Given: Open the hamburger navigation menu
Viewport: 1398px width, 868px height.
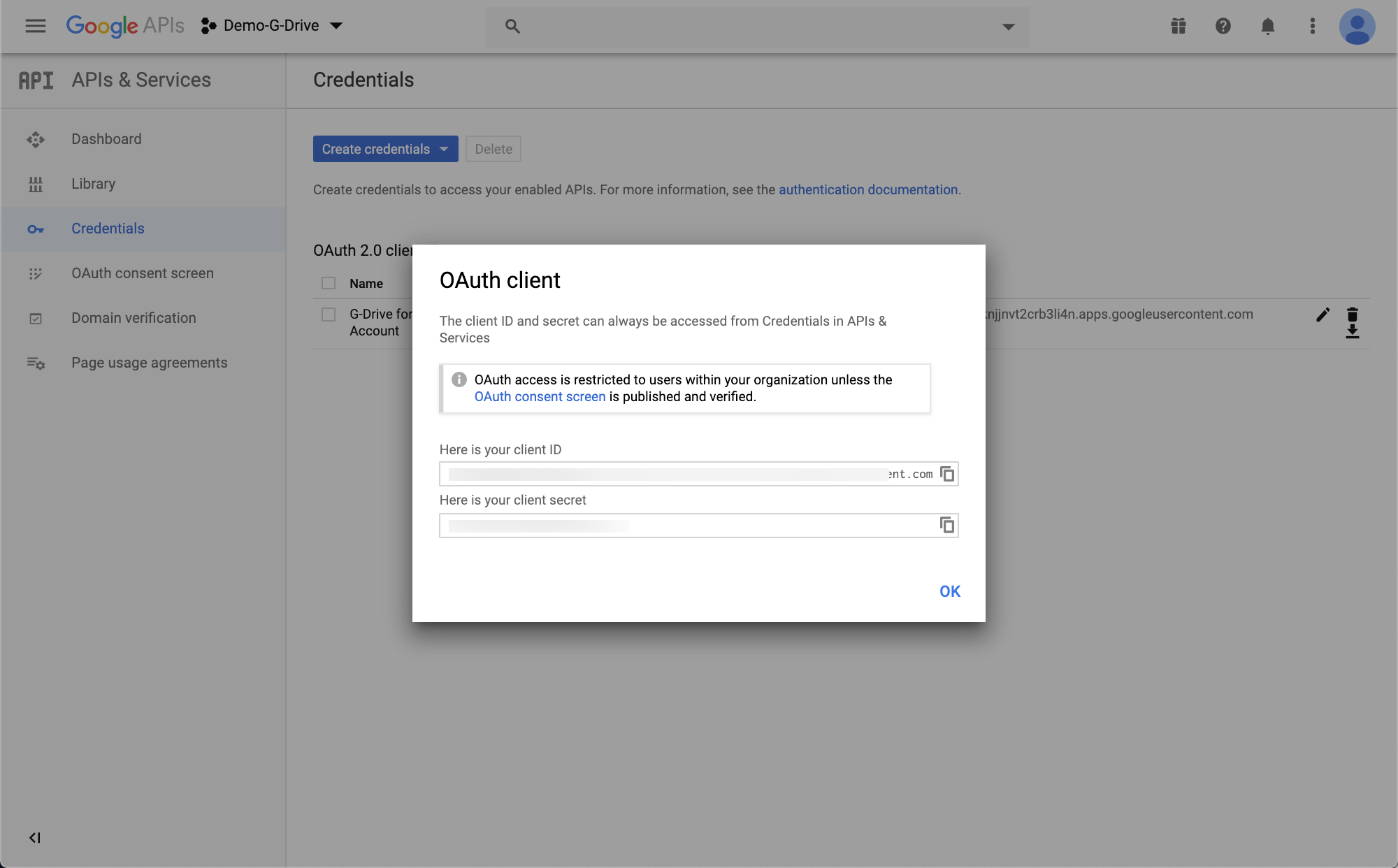Looking at the screenshot, I should (35, 26).
